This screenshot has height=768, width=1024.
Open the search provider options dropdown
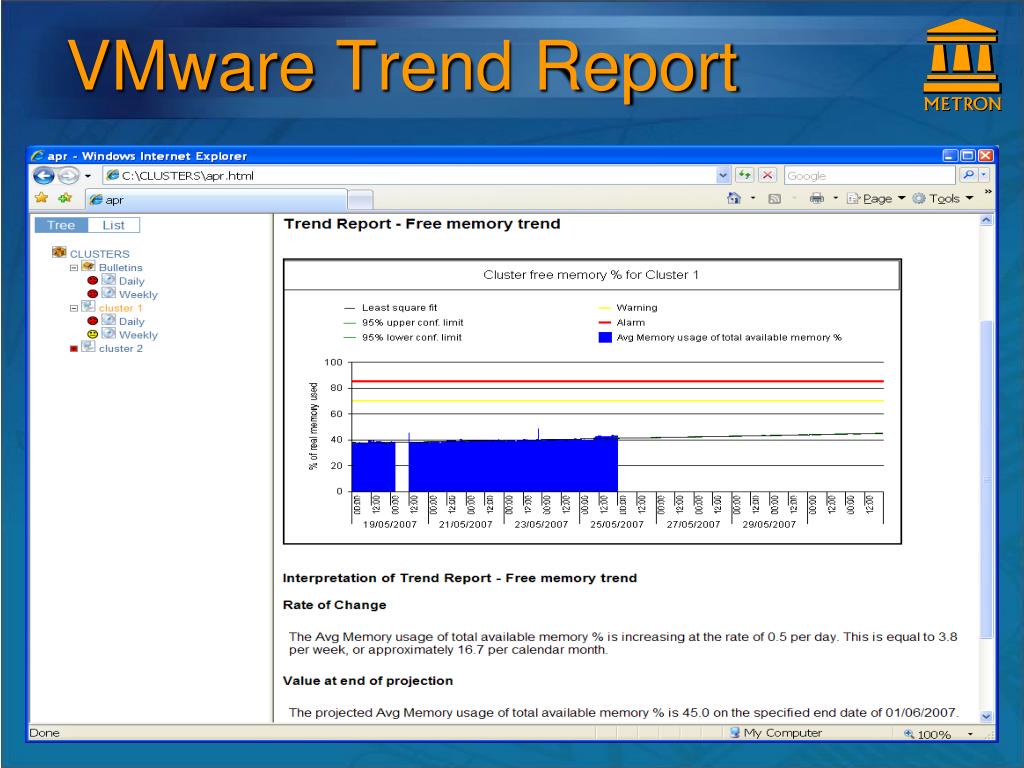click(x=984, y=175)
